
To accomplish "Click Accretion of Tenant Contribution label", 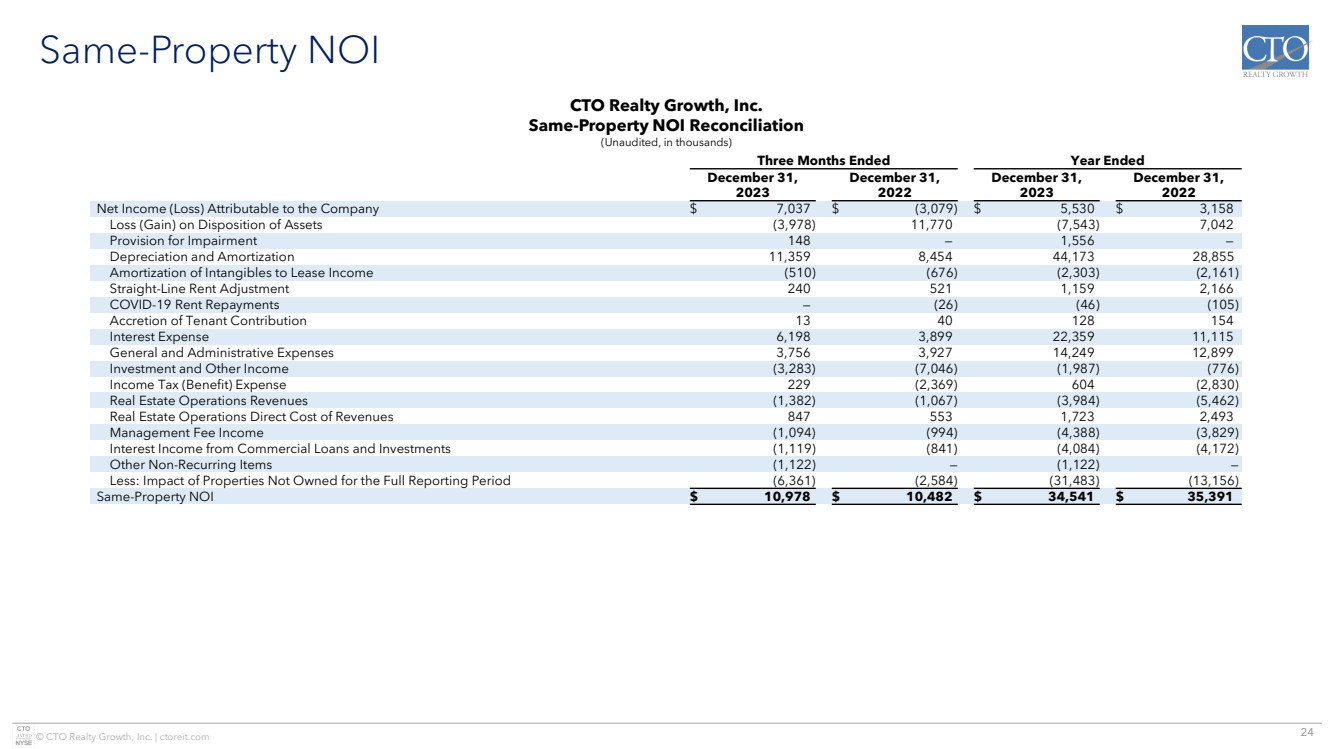I will (x=208, y=321).
